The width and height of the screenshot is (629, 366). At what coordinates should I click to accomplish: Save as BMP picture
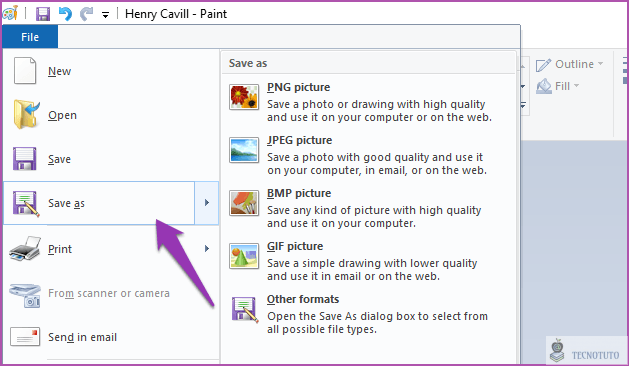point(368,208)
